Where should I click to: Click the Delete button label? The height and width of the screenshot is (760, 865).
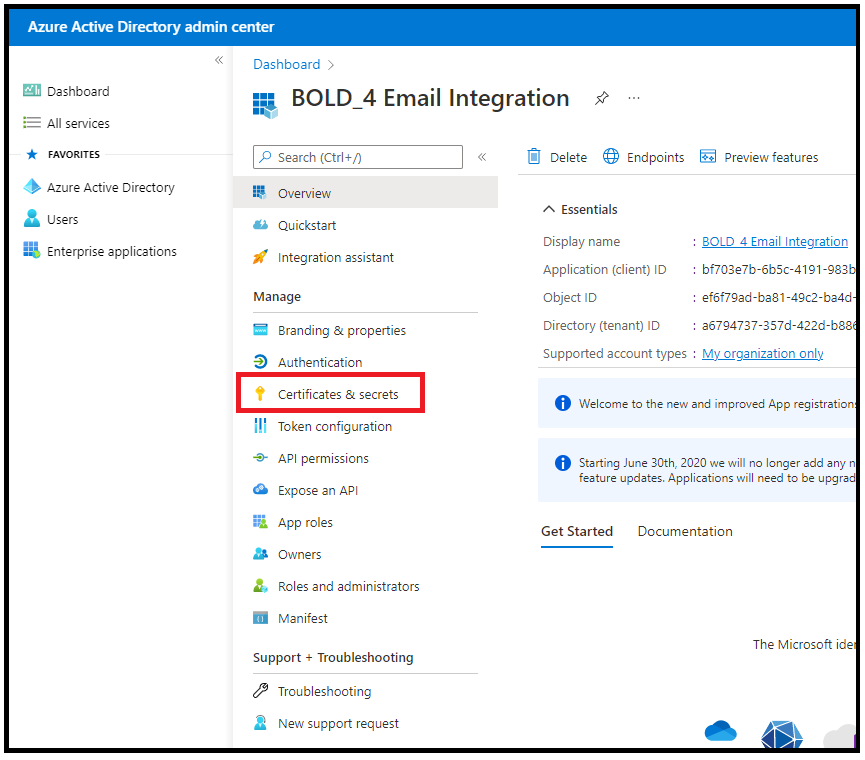click(568, 157)
